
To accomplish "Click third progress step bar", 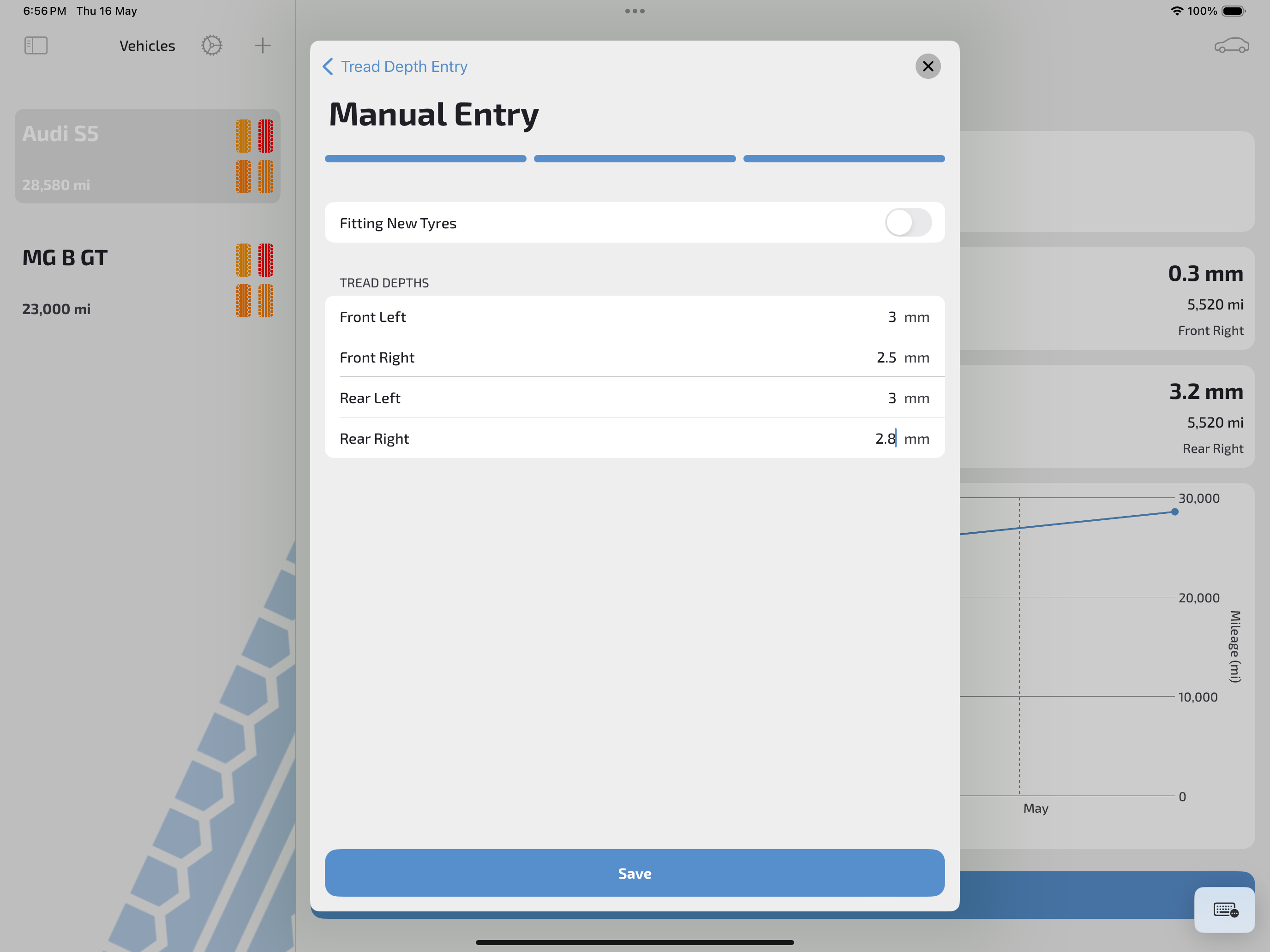I will [844, 158].
